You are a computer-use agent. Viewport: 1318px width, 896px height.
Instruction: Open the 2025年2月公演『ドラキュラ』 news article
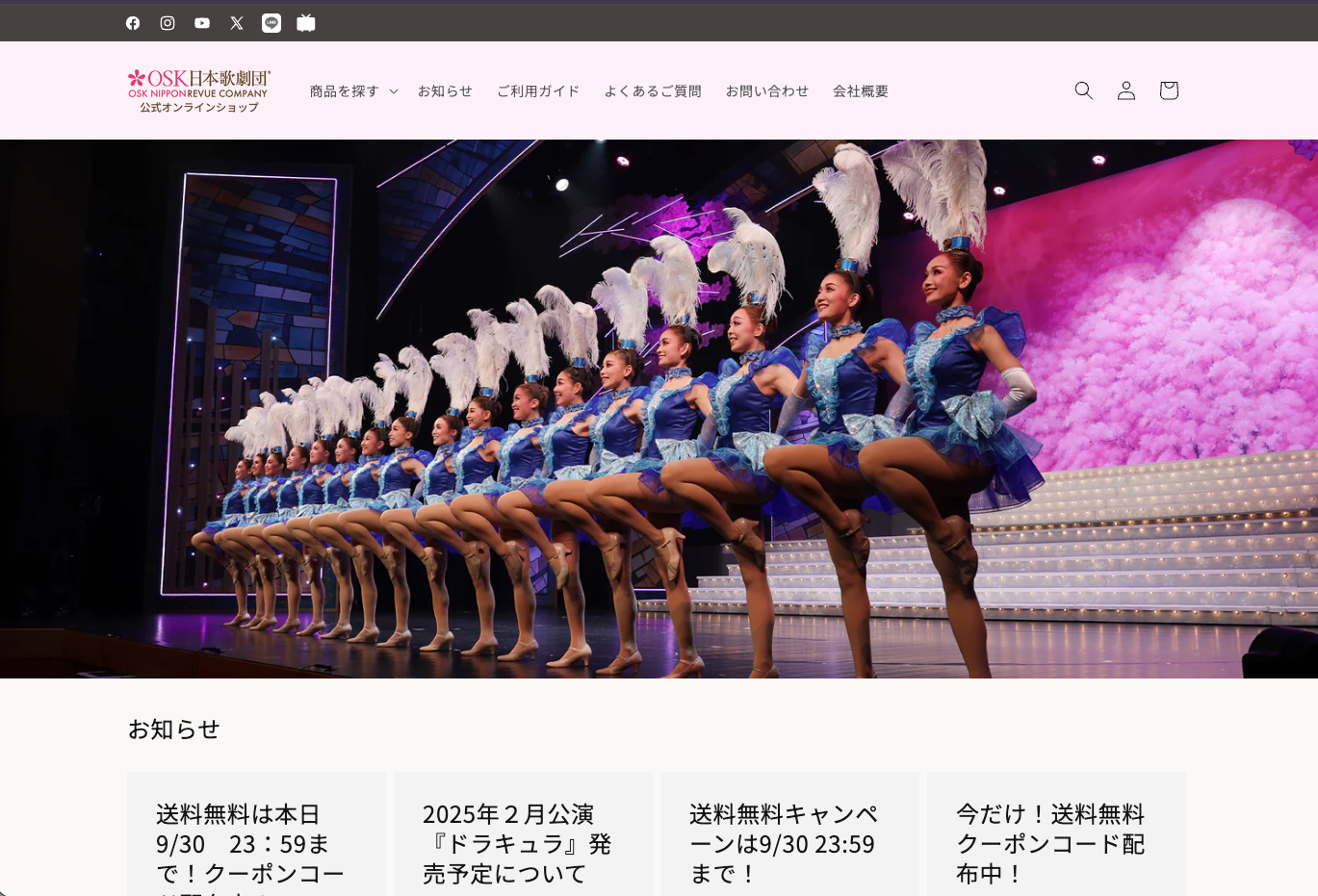(517, 843)
